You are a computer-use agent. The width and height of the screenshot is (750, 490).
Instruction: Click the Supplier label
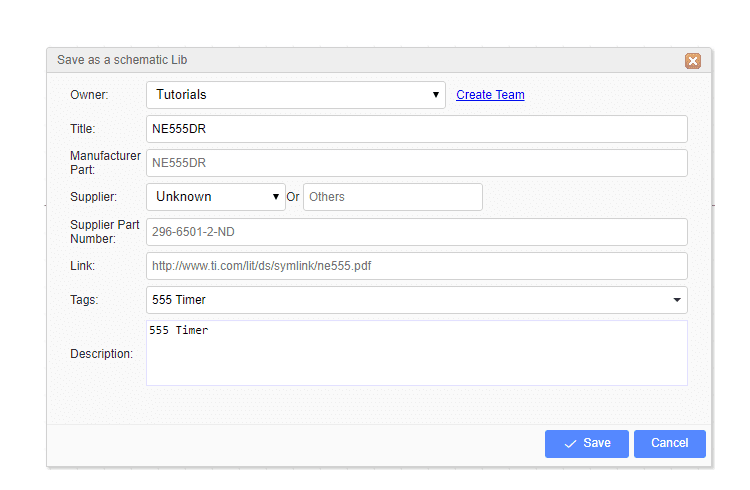tap(93, 197)
